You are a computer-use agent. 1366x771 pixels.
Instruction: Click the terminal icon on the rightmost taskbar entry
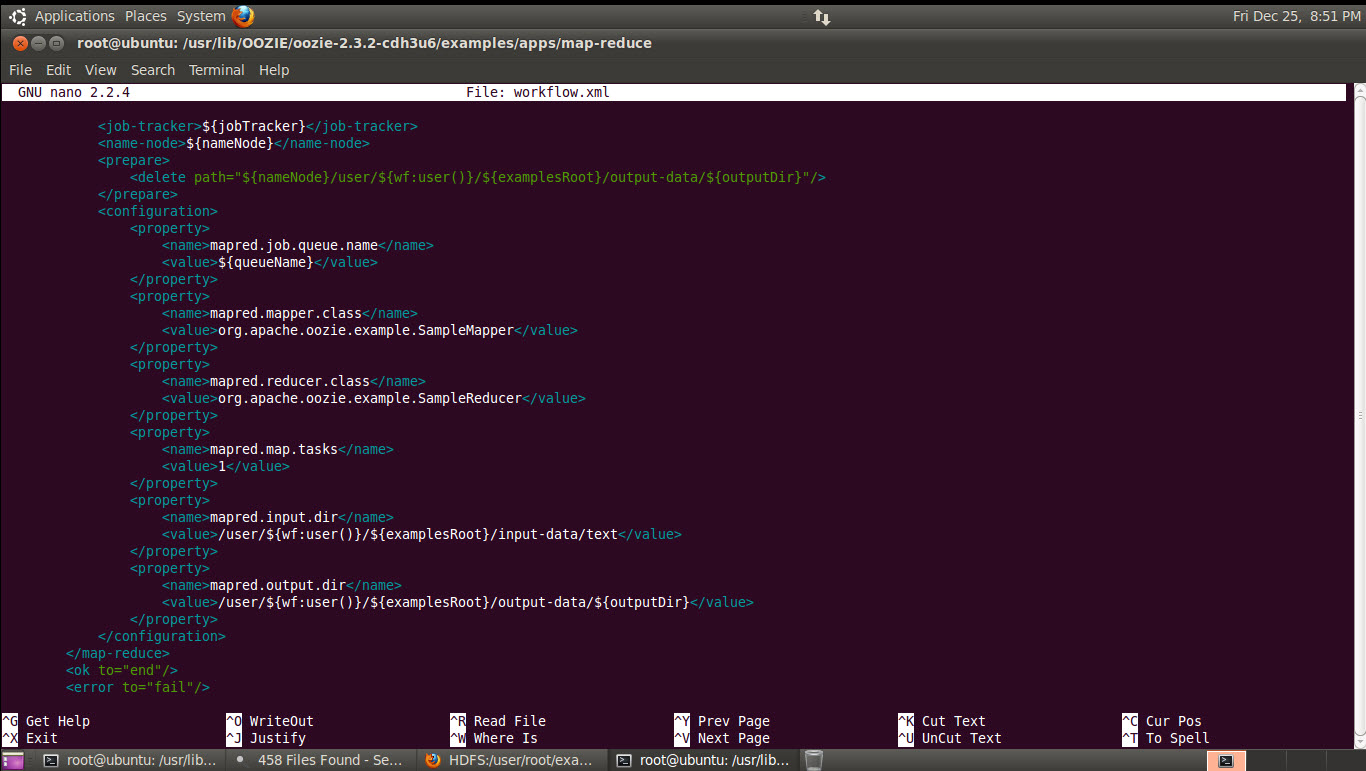tap(623, 760)
